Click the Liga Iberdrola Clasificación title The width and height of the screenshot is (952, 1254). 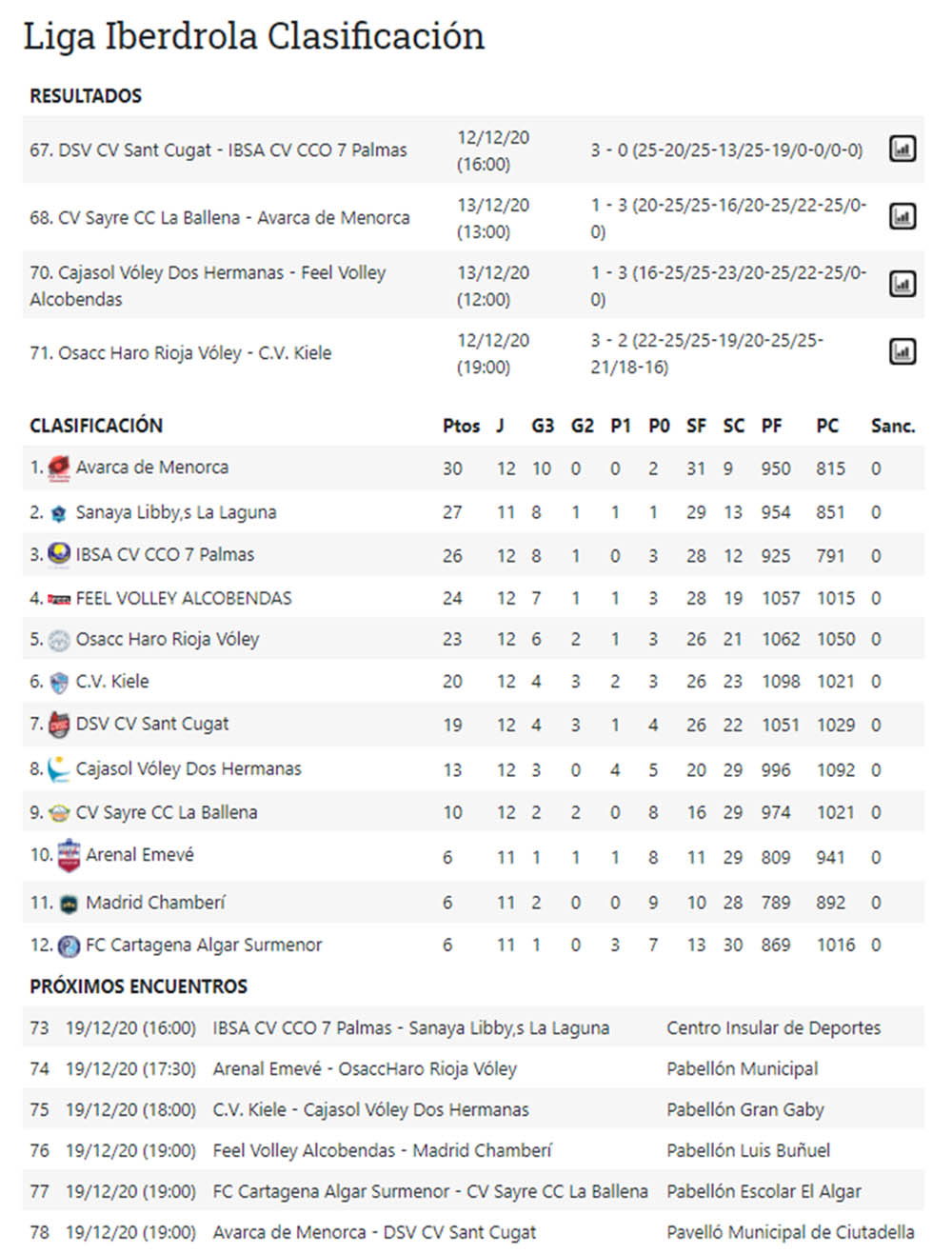tap(253, 36)
